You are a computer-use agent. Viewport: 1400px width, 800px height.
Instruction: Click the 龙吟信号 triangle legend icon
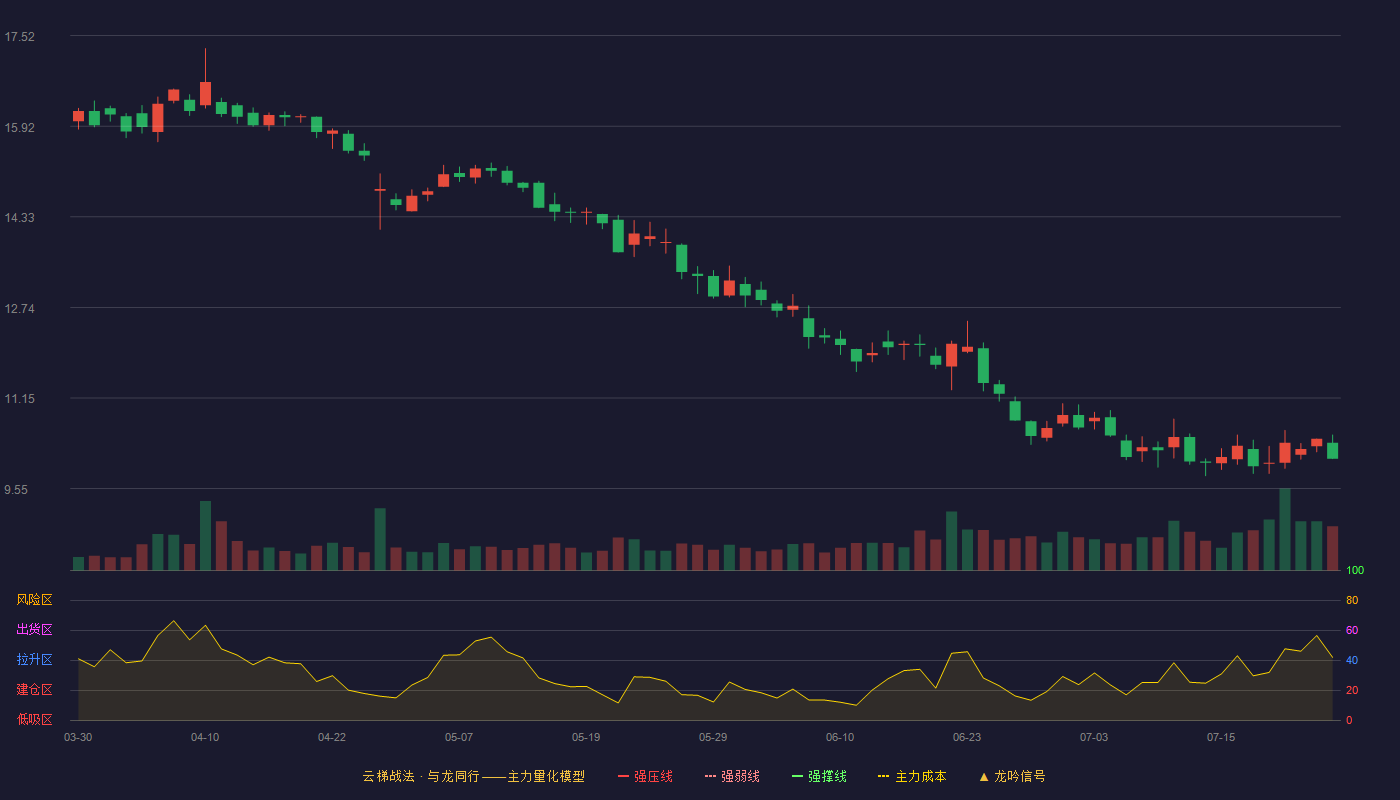(x=983, y=776)
